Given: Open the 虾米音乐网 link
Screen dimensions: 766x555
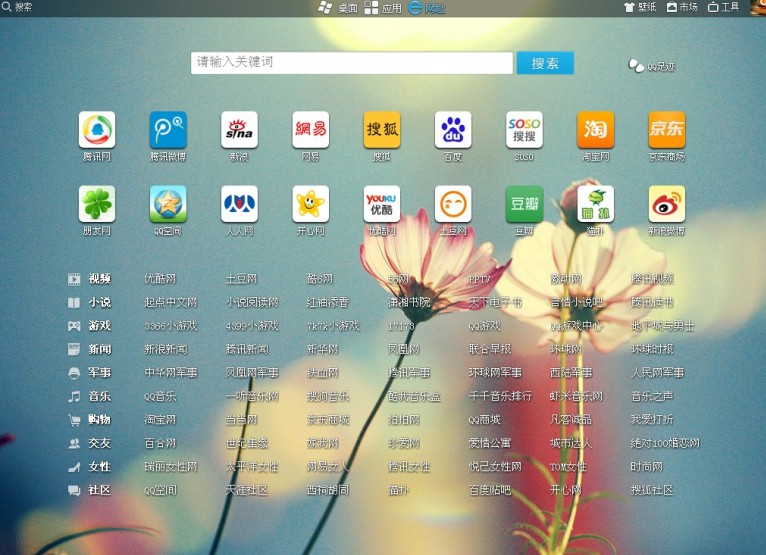Looking at the screenshot, I should 576,396.
